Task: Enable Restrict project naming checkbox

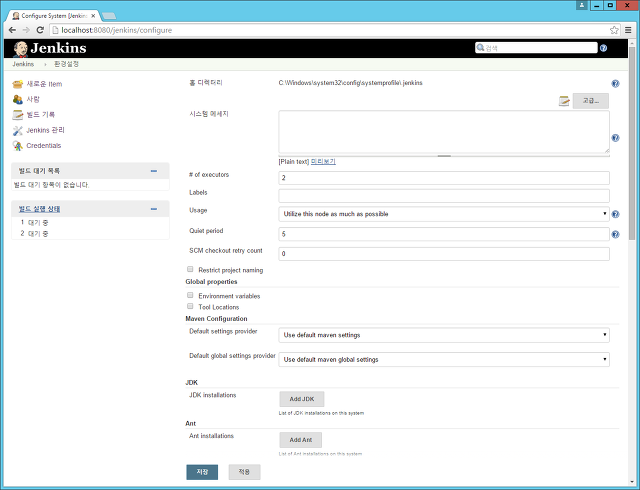Action: [x=190, y=269]
